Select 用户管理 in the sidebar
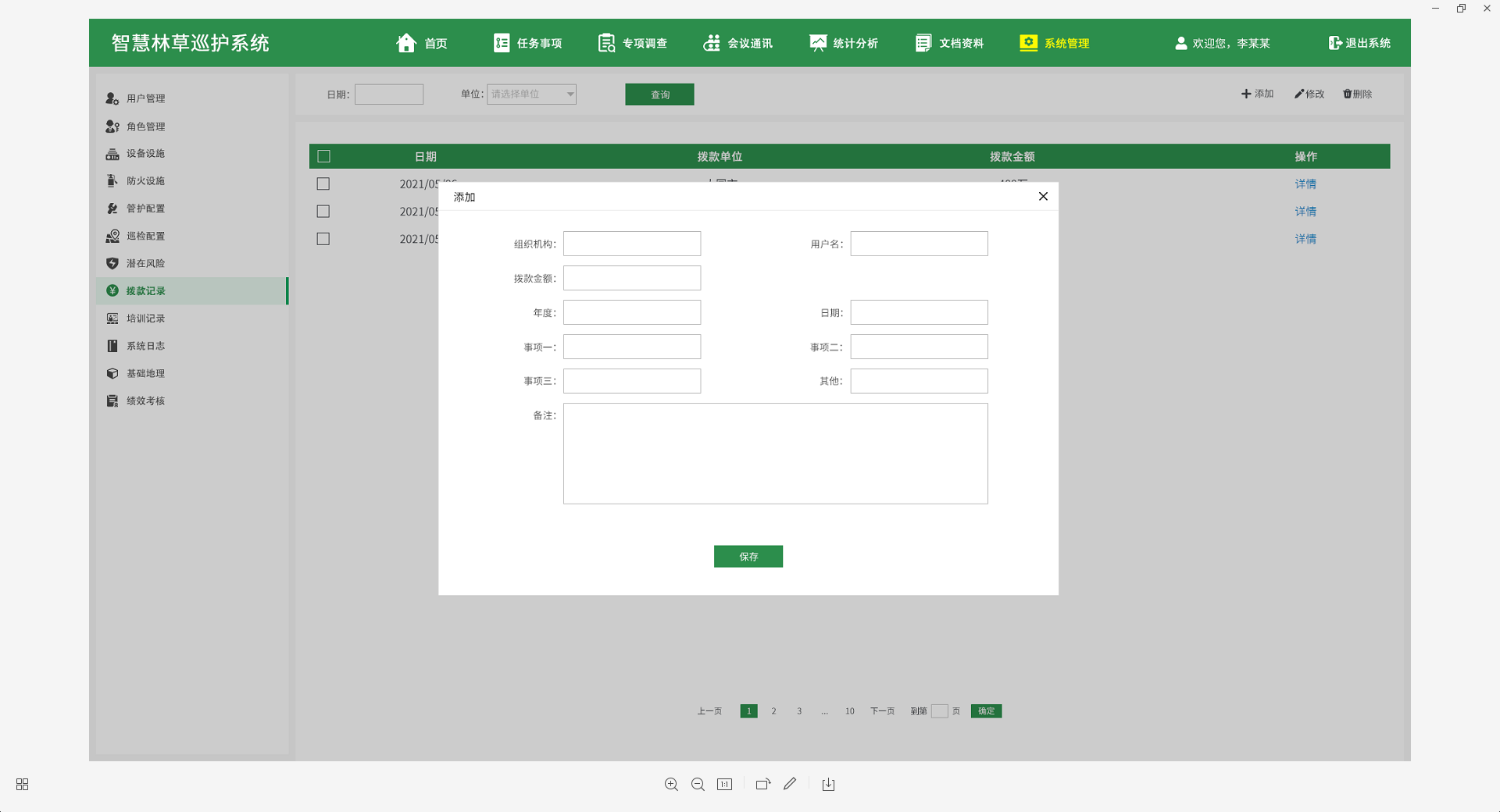Viewport: 1500px width, 812px height. click(146, 98)
